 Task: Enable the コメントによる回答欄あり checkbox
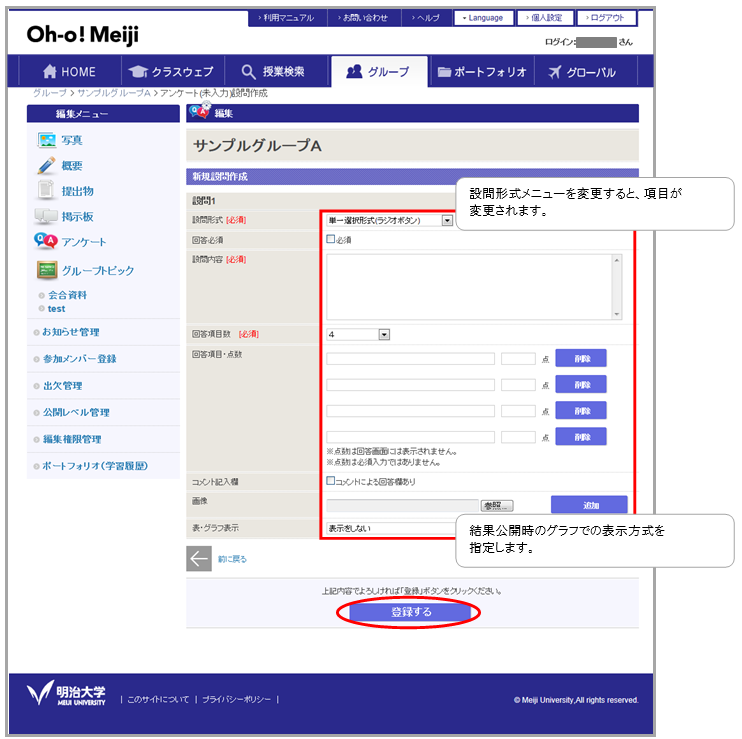pyautogui.click(x=330, y=481)
